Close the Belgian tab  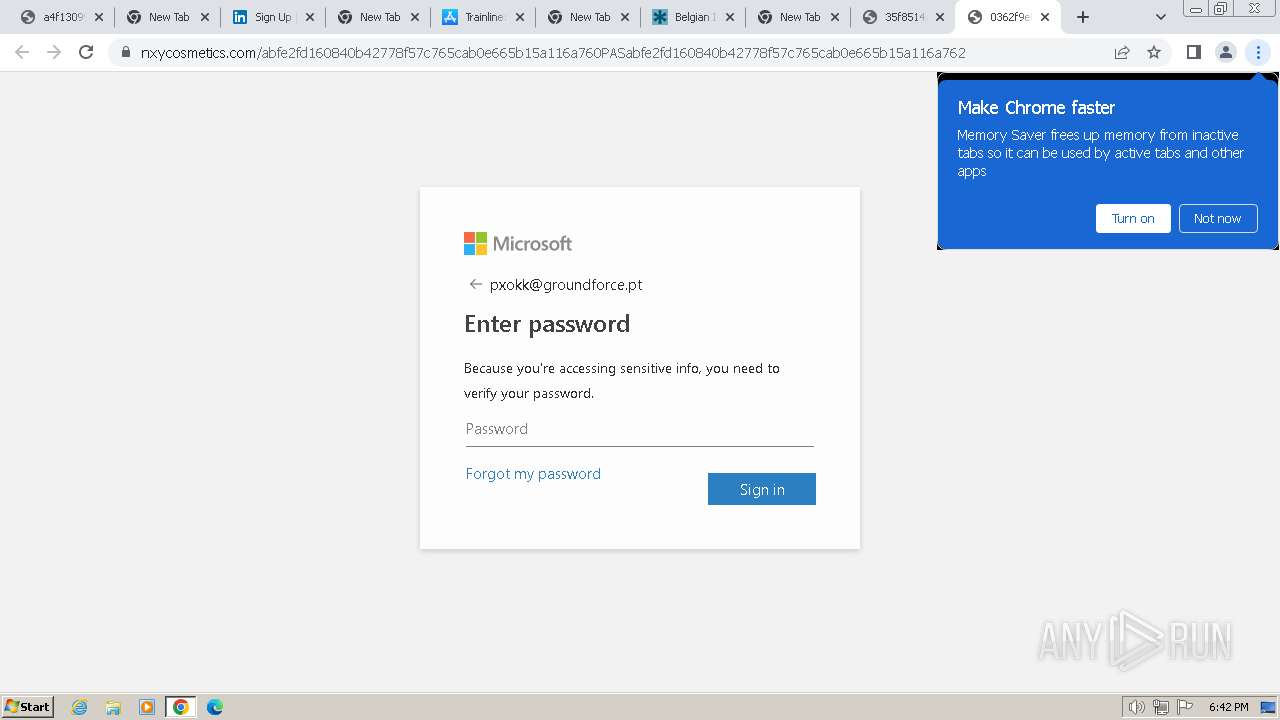(x=729, y=17)
